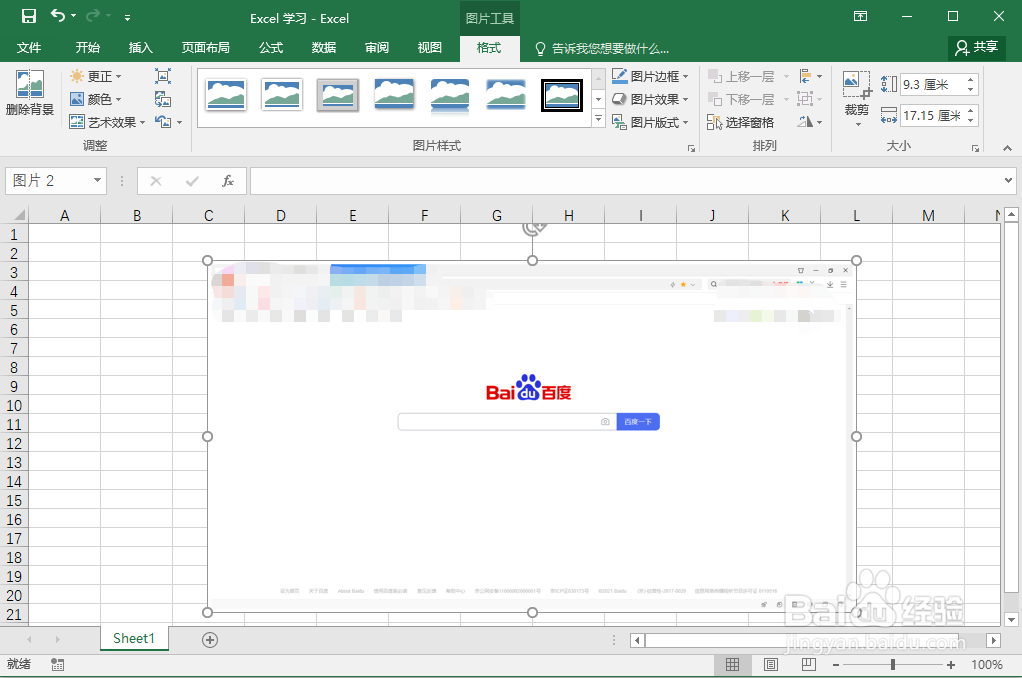Click the Change Picture icon
1022x678 pixels.
[x=163, y=99]
